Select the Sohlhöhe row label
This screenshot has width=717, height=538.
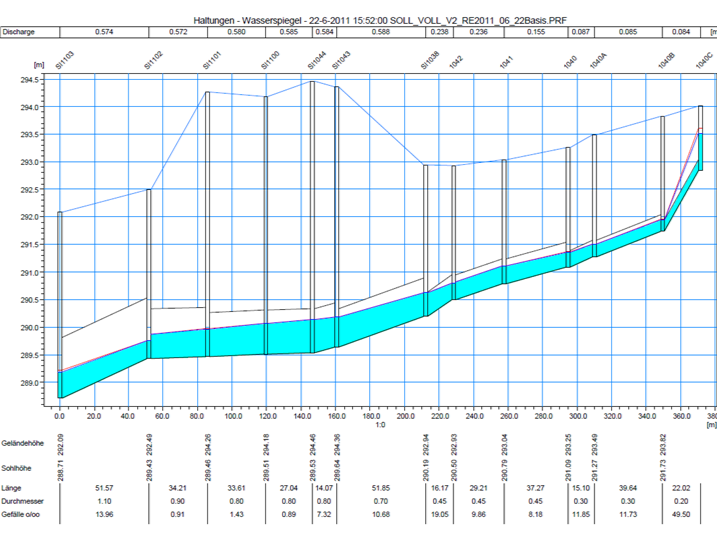click(x=20, y=466)
